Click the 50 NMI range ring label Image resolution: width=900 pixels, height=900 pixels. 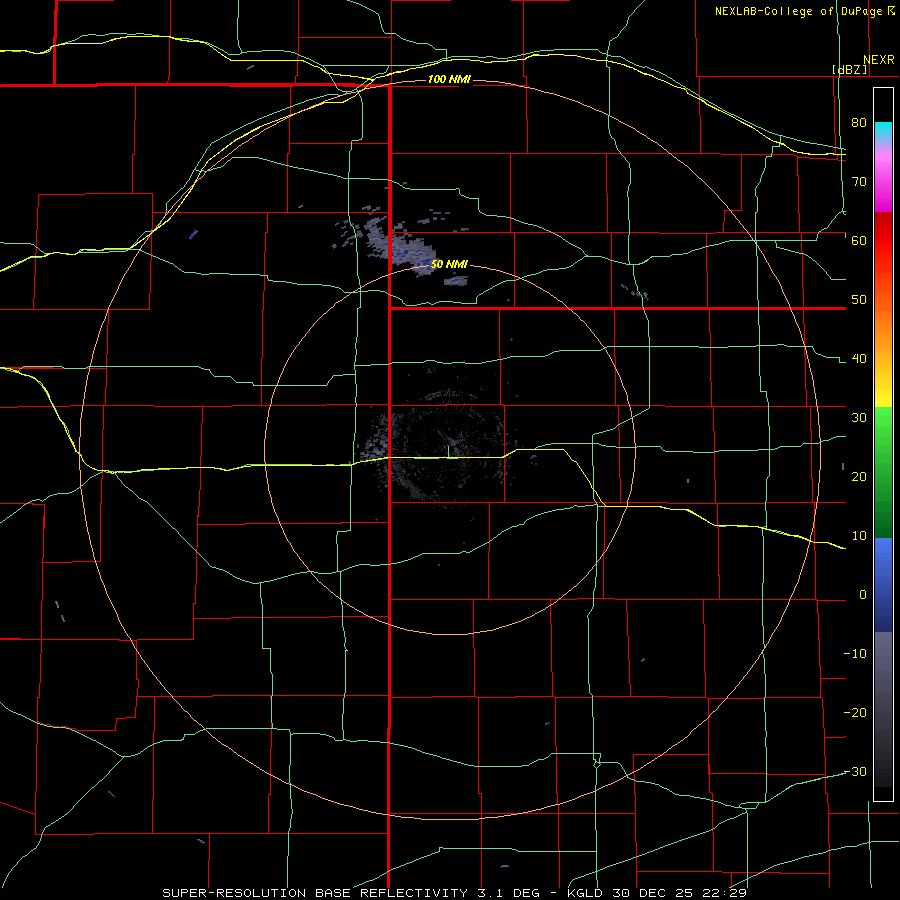click(x=449, y=264)
